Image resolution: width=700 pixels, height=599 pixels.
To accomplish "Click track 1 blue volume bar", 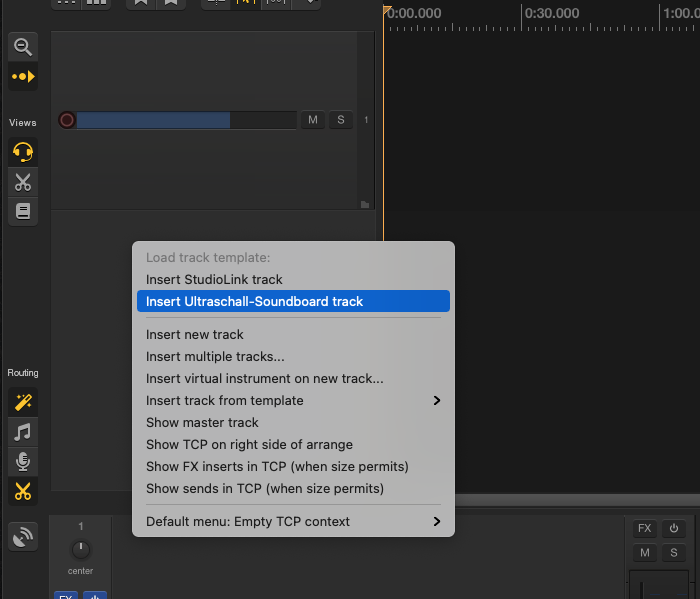I will tap(153, 120).
